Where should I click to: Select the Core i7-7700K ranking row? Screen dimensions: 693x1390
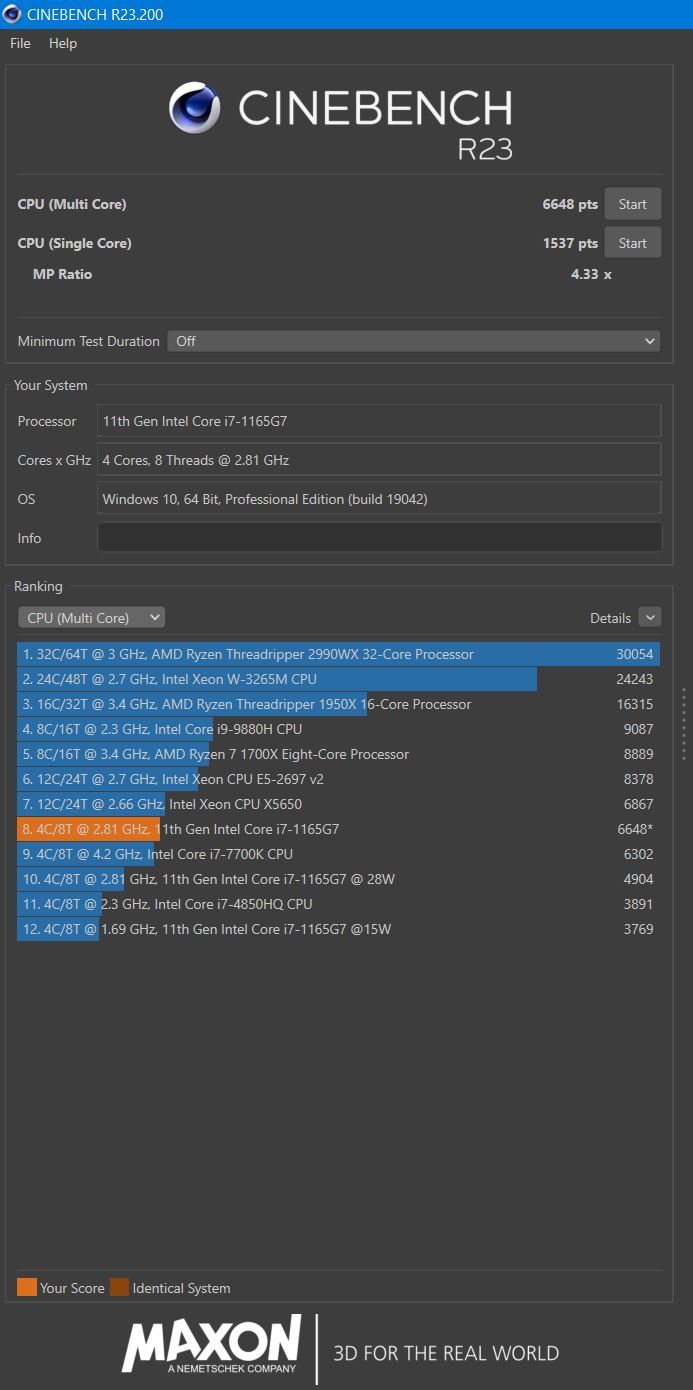pos(339,854)
